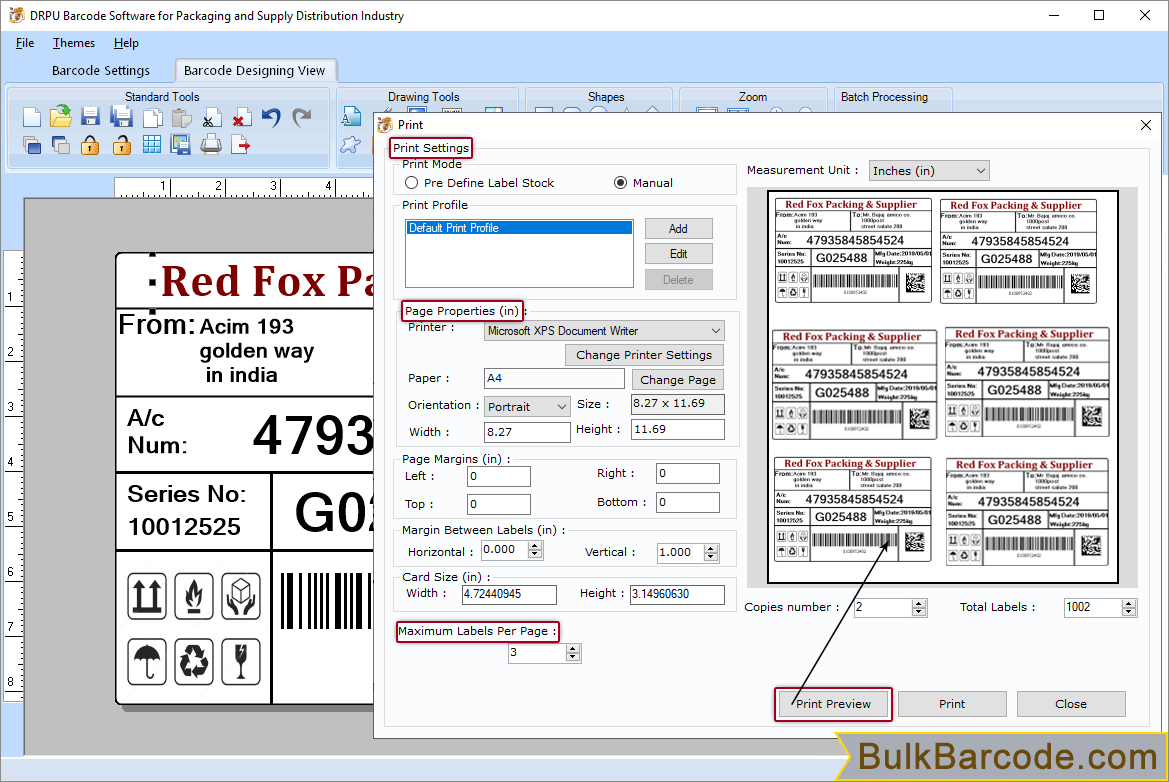Click the Close button in the Print dialog
The width and height of the screenshot is (1169, 782).
pyautogui.click(x=1071, y=704)
